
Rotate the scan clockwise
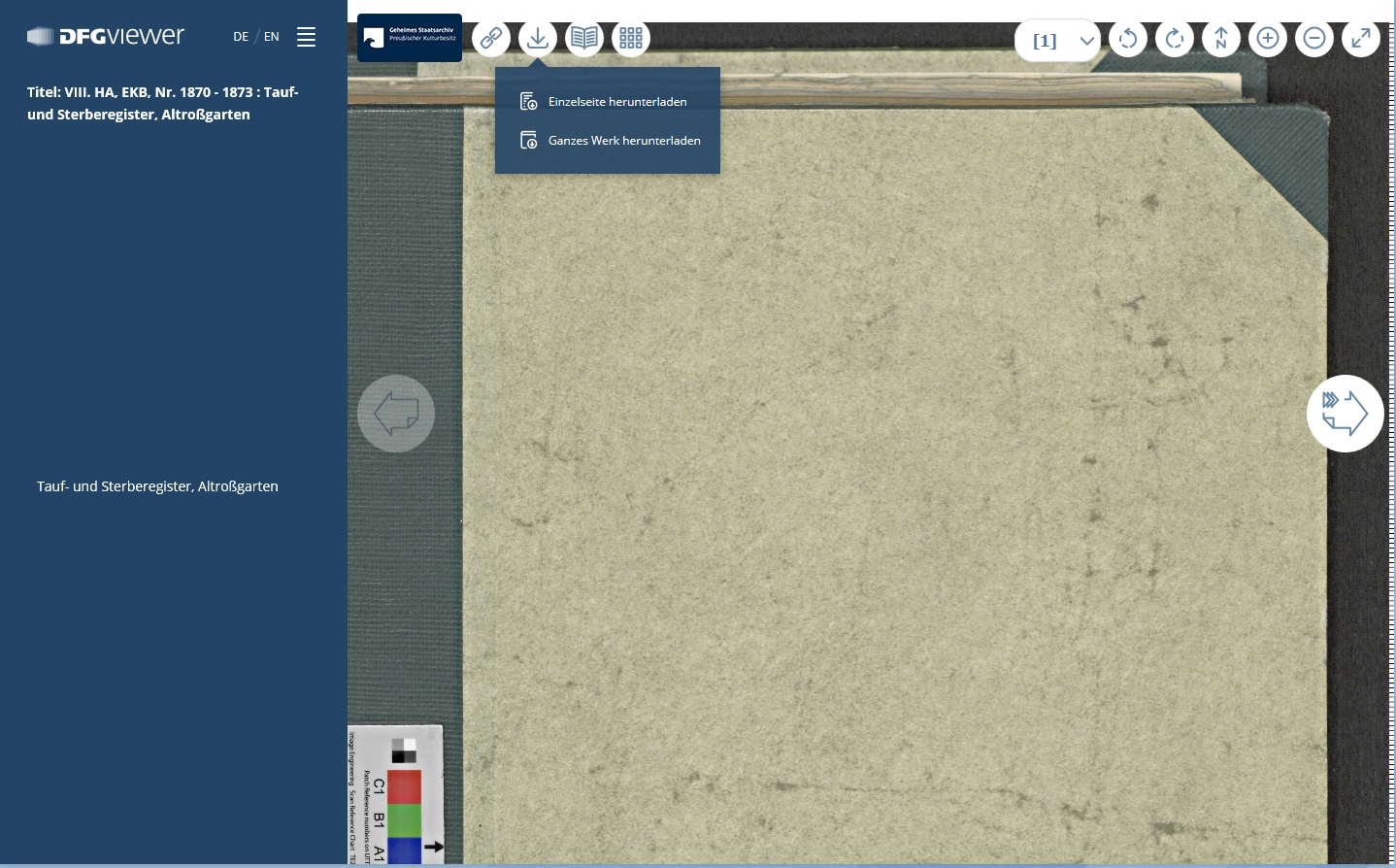coord(1175,38)
